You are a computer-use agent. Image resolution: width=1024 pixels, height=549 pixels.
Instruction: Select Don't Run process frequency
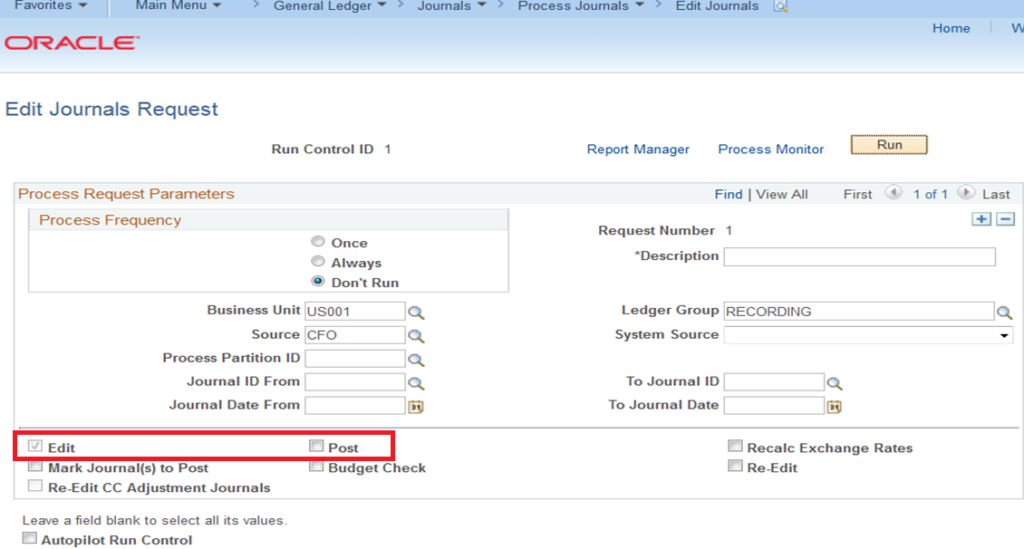click(x=318, y=281)
